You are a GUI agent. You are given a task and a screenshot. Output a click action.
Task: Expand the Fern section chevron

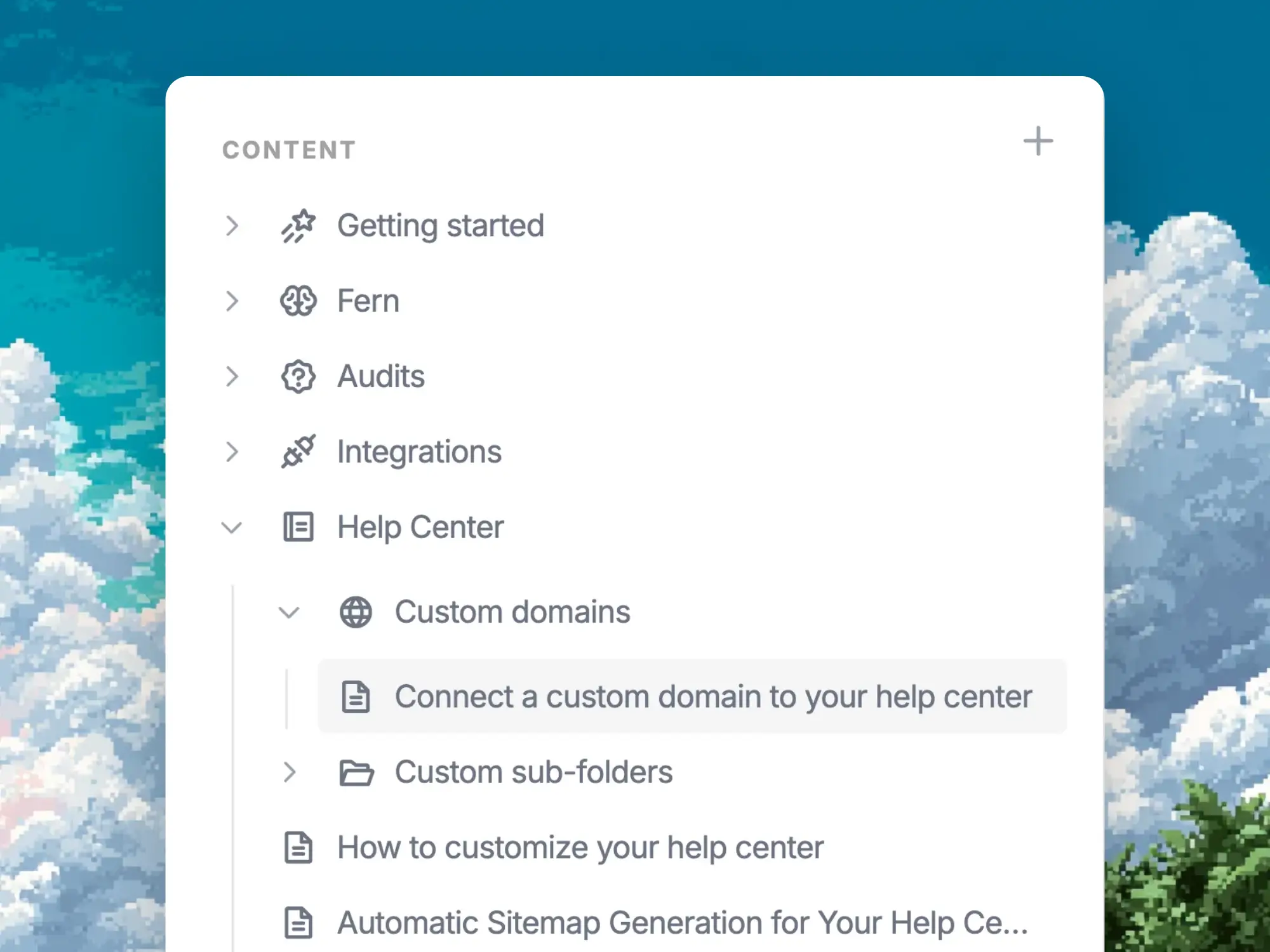[232, 301]
